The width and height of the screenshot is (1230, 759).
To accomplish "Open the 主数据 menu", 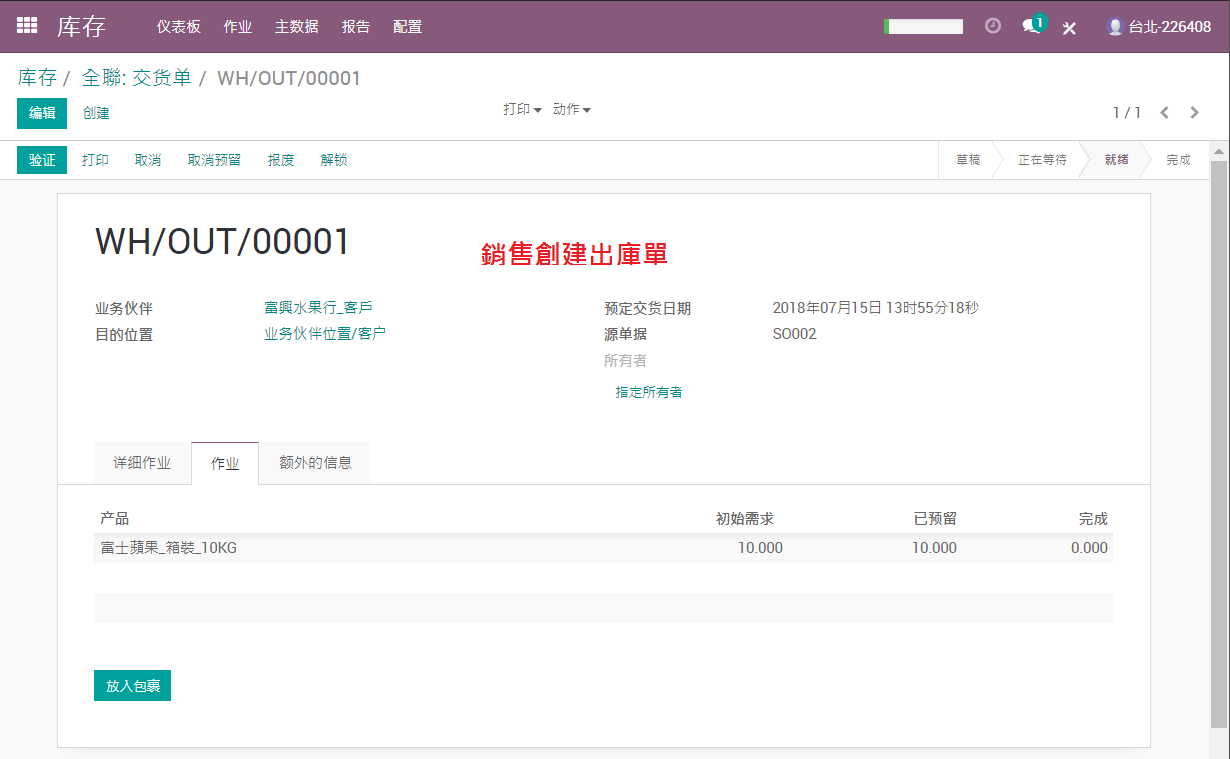I will pyautogui.click(x=297, y=27).
